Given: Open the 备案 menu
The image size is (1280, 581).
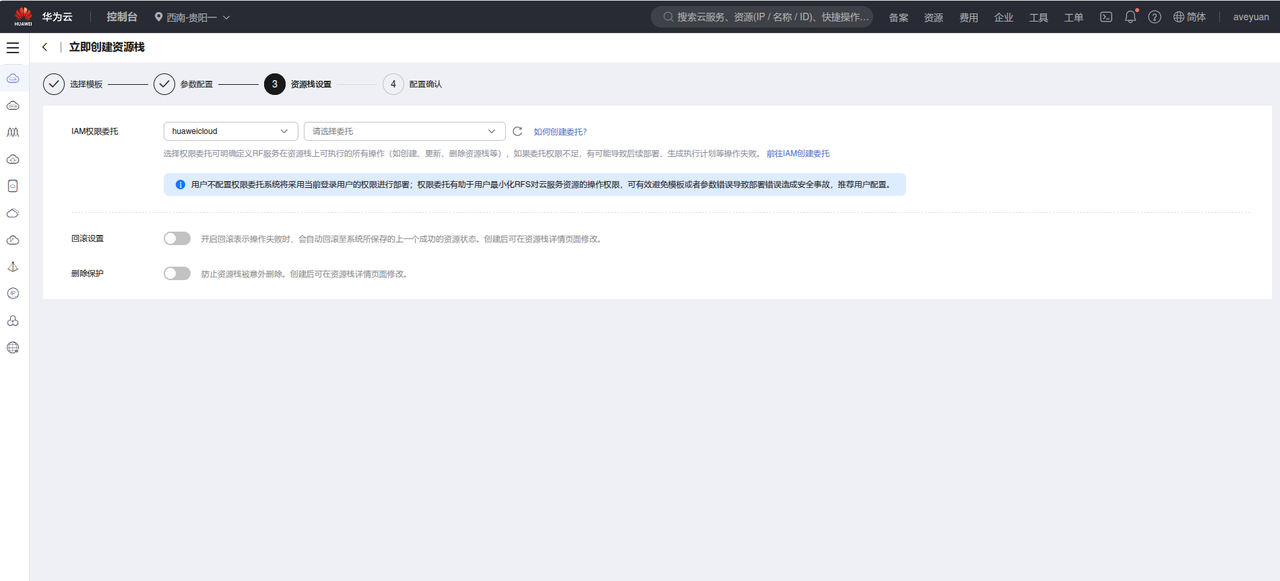Looking at the screenshot, I should (x=899, y=17).
